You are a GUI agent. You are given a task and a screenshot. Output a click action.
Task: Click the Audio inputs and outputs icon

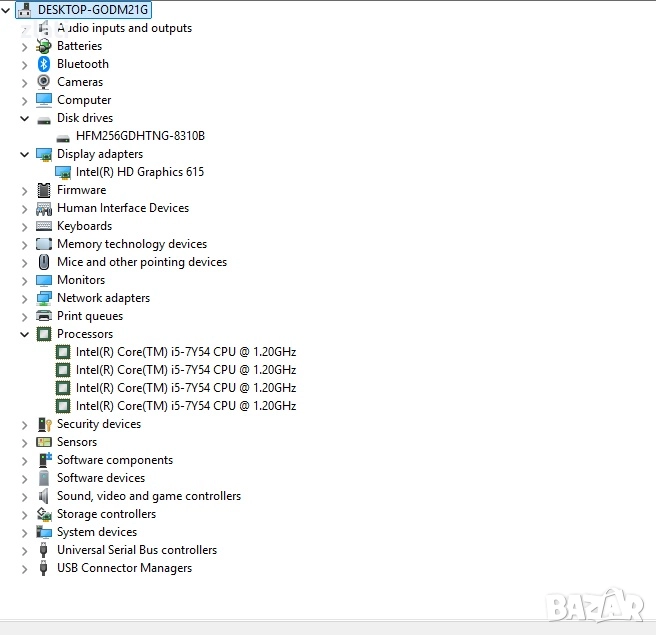click(x=44, y=28)
